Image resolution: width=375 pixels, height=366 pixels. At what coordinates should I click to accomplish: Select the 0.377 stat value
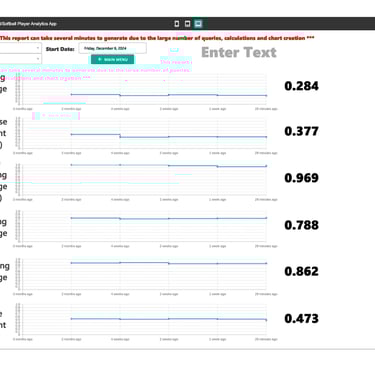click(x=301, y=131)
